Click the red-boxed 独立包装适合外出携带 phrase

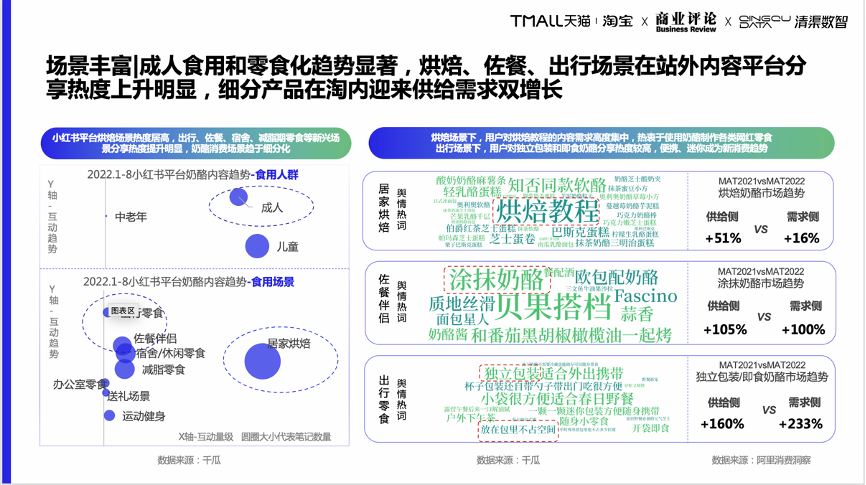click(553, 373)
